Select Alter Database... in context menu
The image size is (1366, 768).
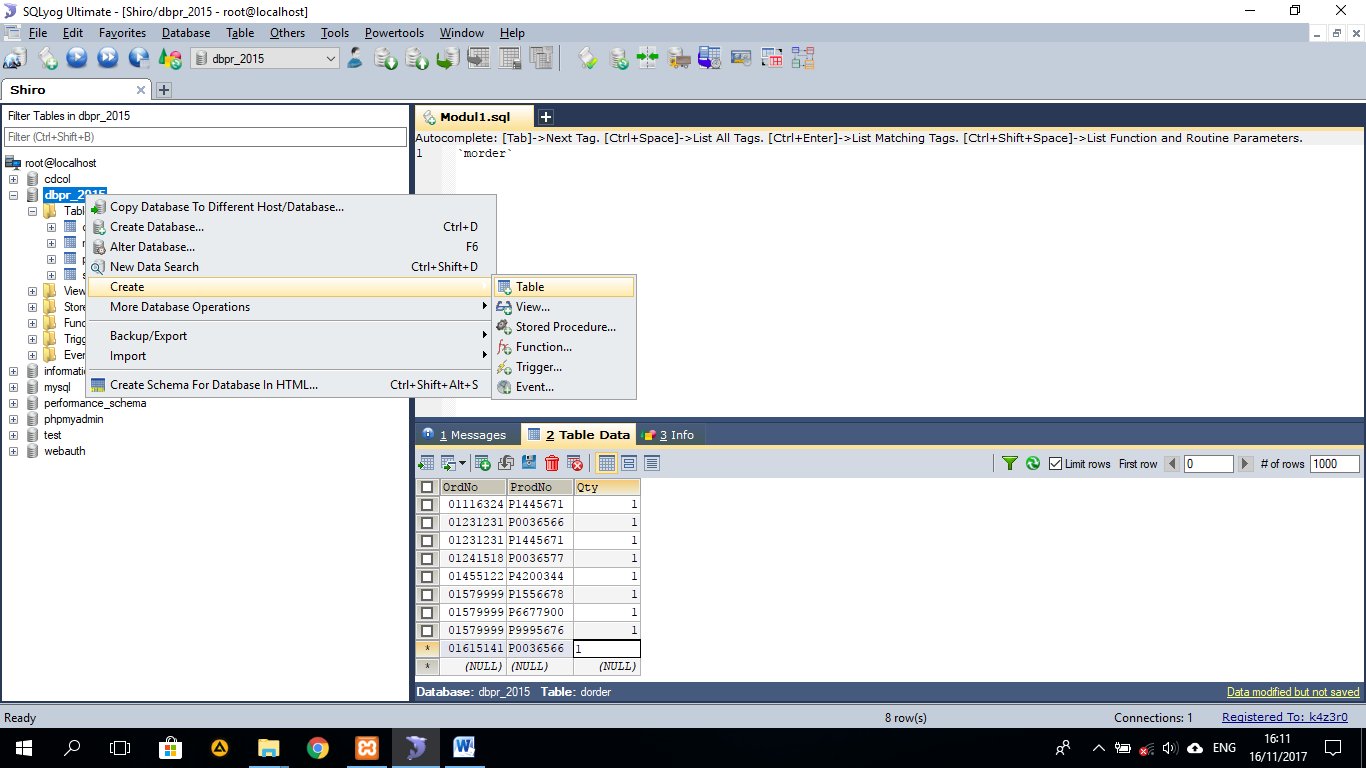pyautogui.click(x=288, y=247)
